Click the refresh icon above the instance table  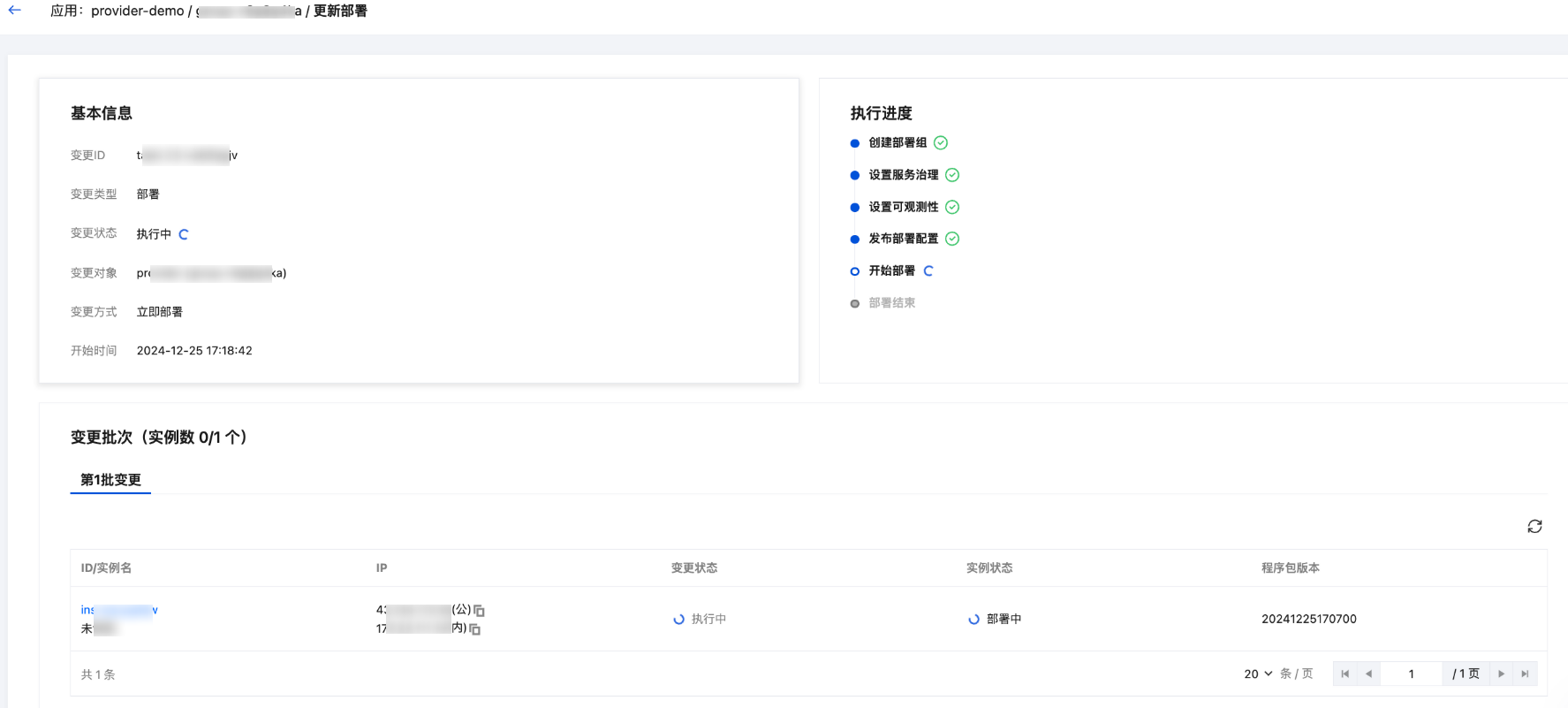1534,527
